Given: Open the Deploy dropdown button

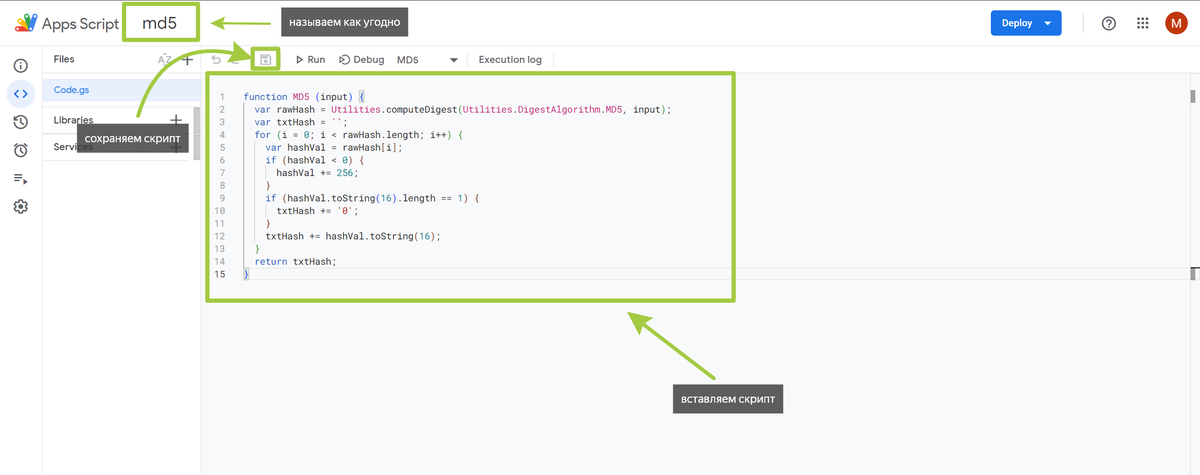Looking at the screenshot, I should (x=1026, y=23).
